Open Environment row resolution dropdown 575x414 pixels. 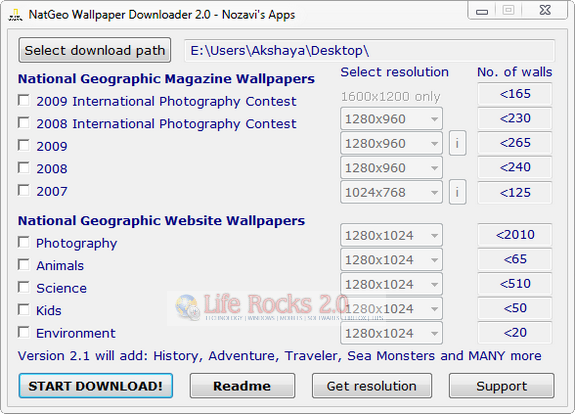click(x=391, y=333)
